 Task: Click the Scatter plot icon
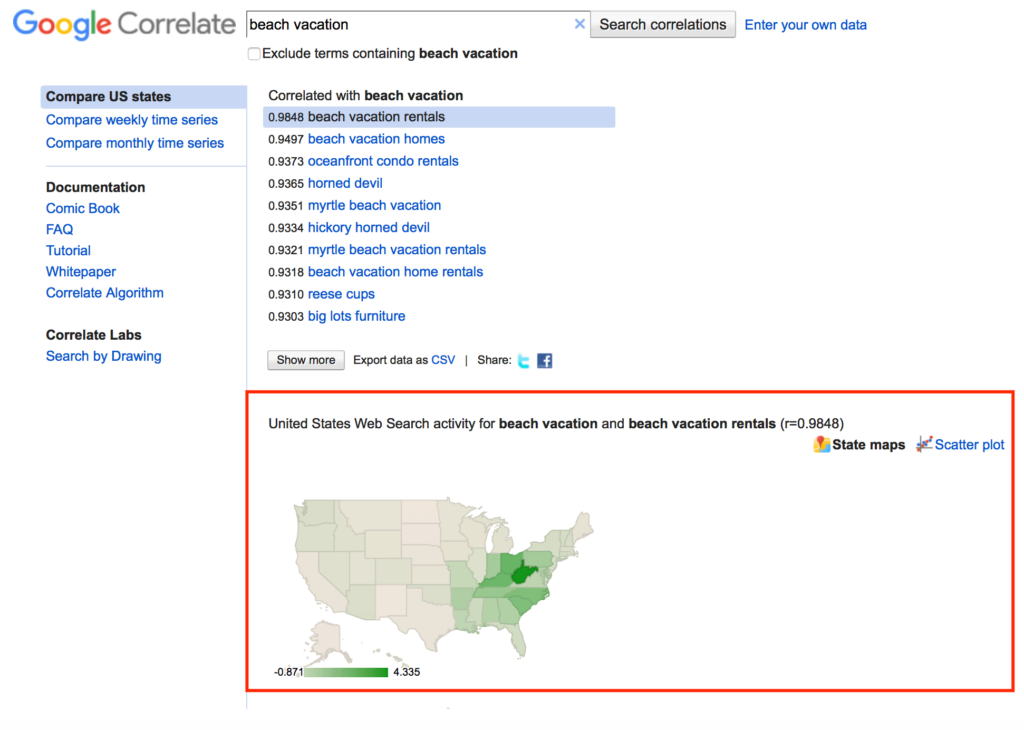point(925,444)
